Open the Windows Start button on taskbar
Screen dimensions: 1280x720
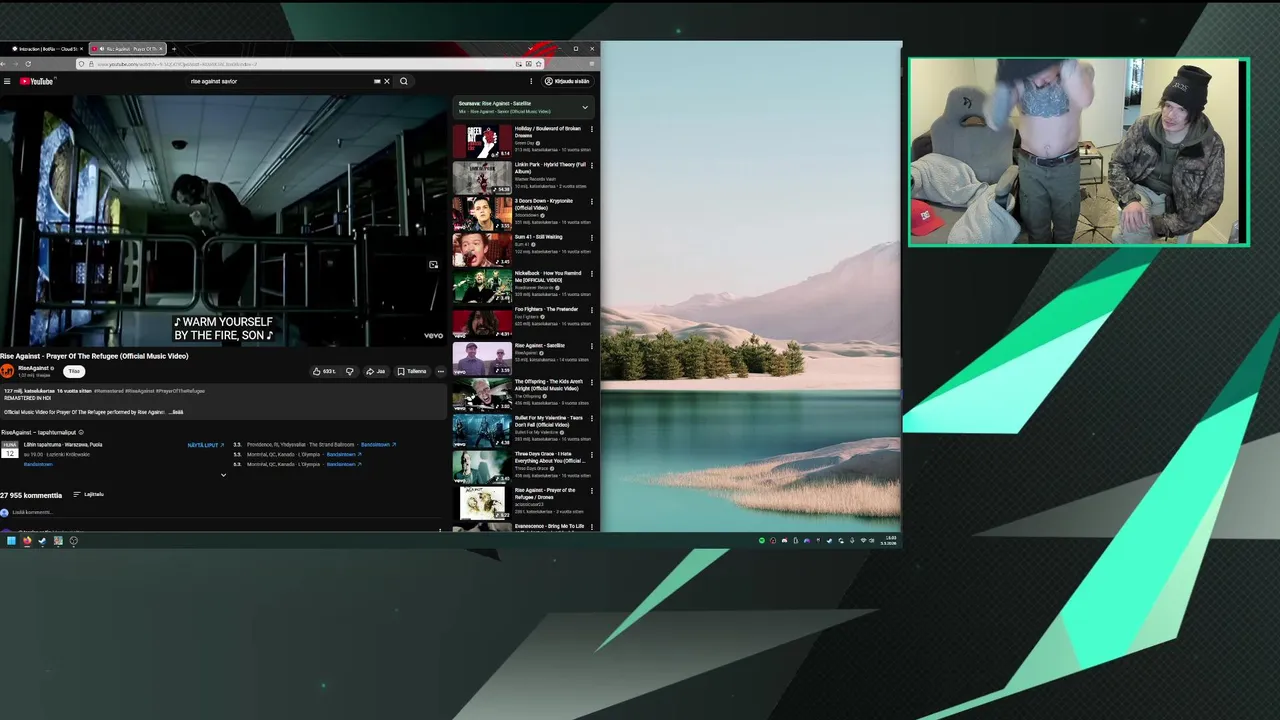(11, 541)
